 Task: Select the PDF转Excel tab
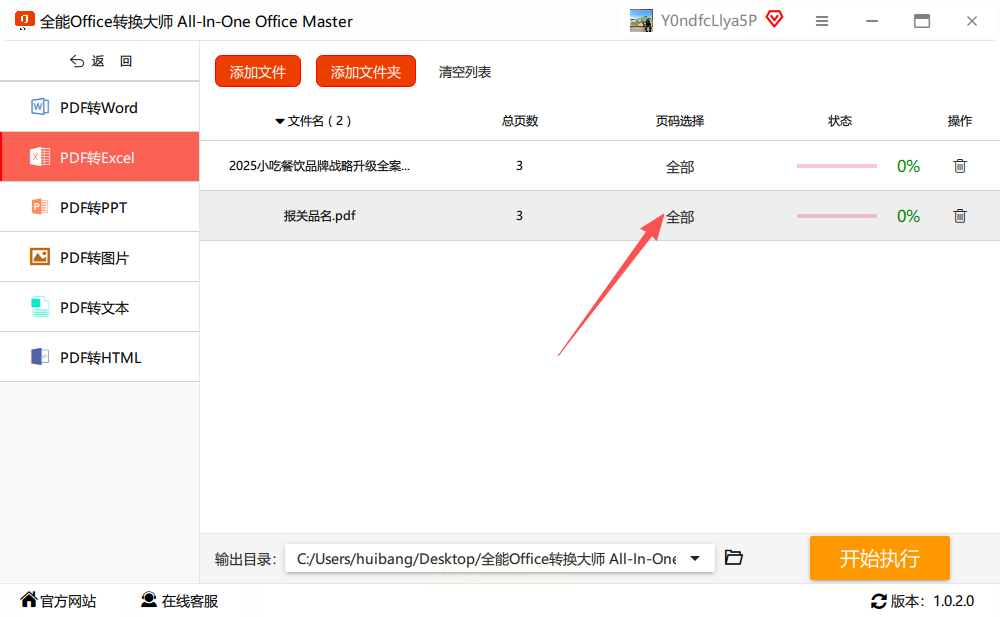(99, 157)
